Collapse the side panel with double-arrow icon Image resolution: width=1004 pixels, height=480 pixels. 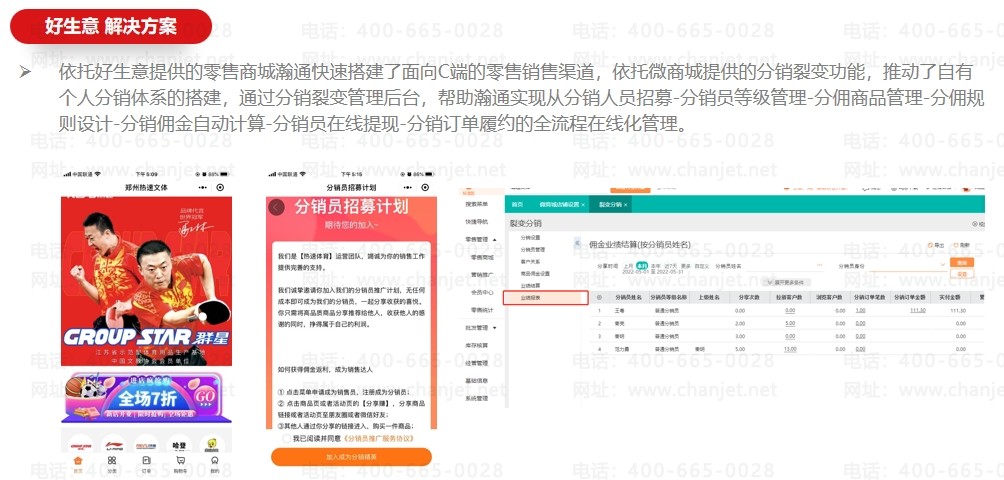(577, 243)
